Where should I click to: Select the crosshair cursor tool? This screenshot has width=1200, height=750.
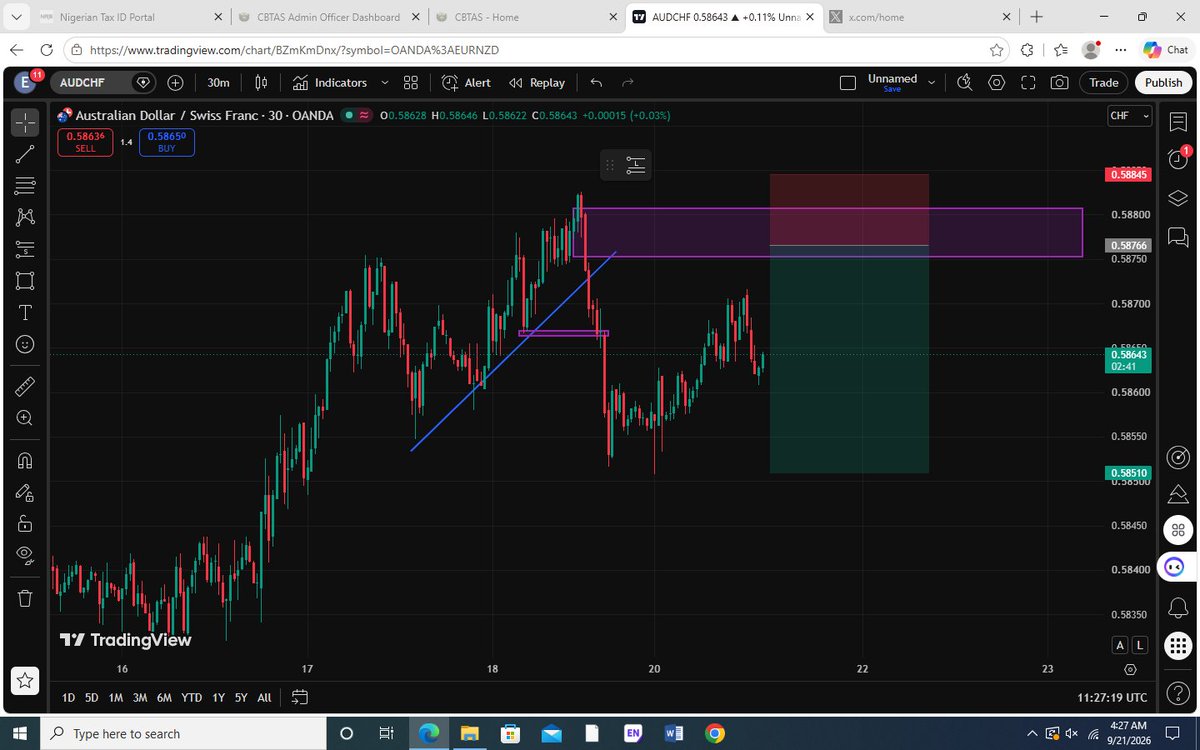point(25,122)
